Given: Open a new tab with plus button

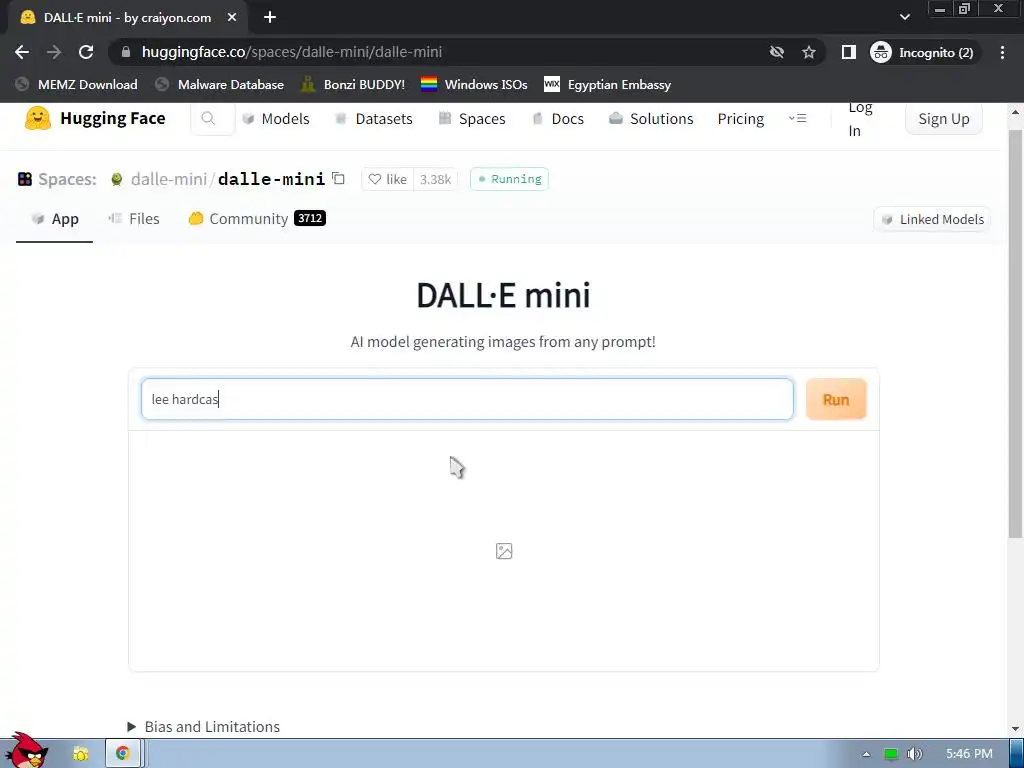Looking at the screenshot, I should tap(270, 18).
